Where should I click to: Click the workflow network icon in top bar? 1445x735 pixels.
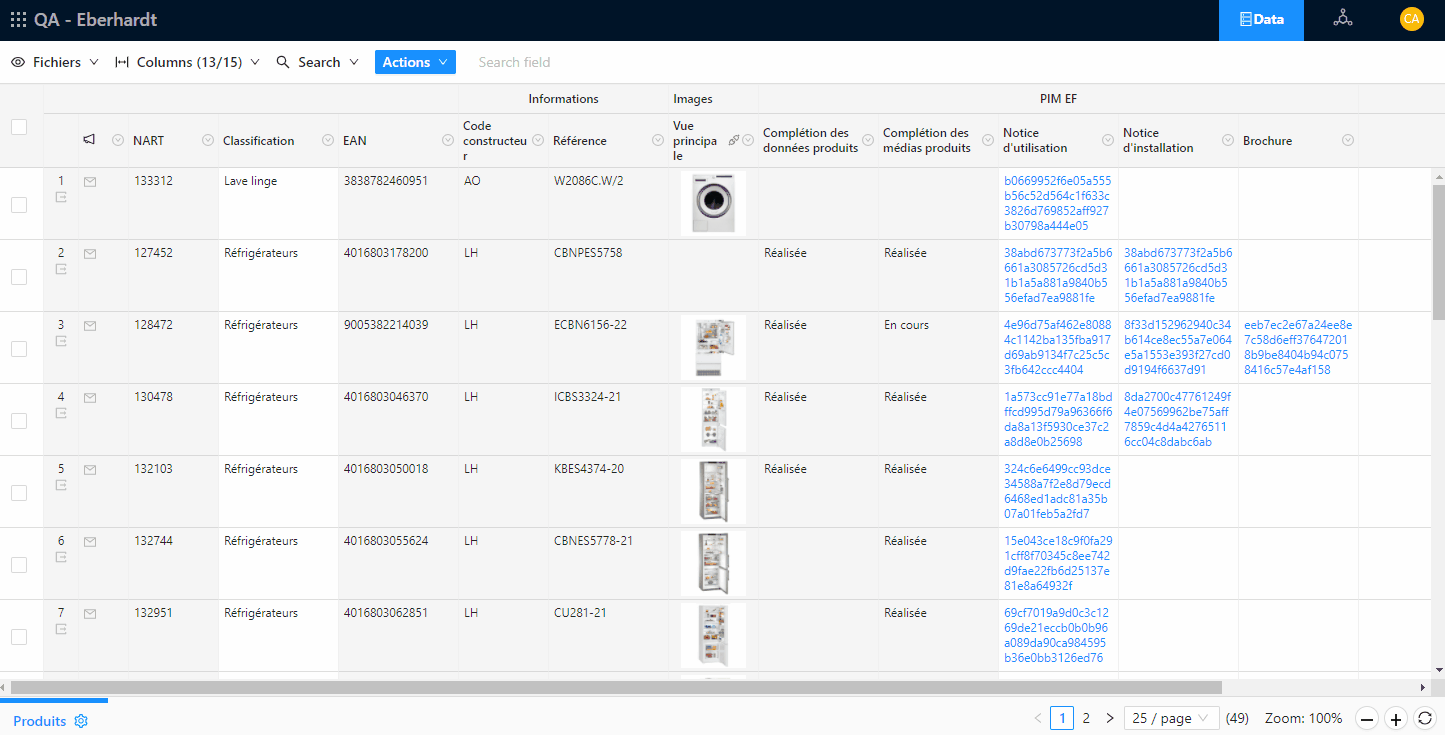(1342, 18)
